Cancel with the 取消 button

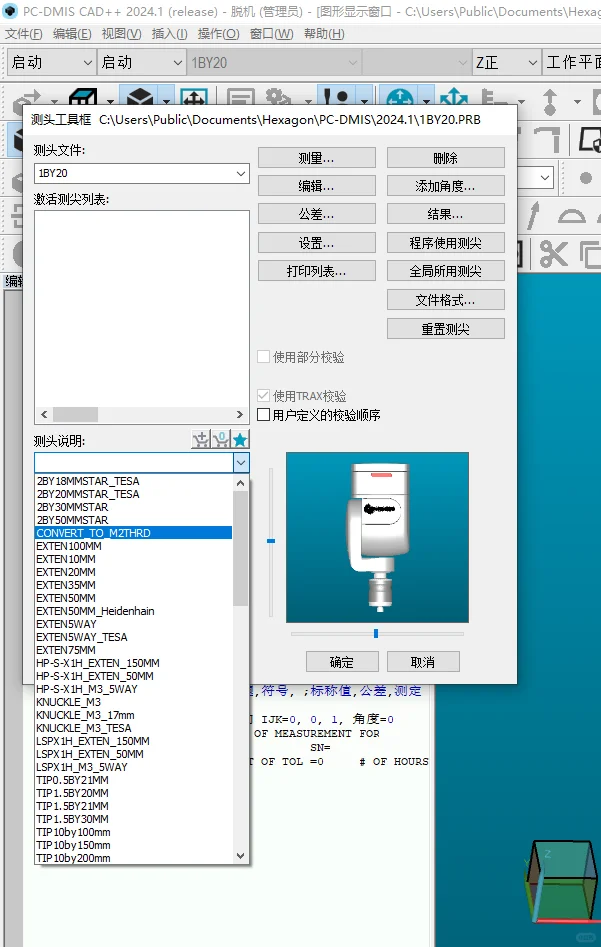[423, 662]
